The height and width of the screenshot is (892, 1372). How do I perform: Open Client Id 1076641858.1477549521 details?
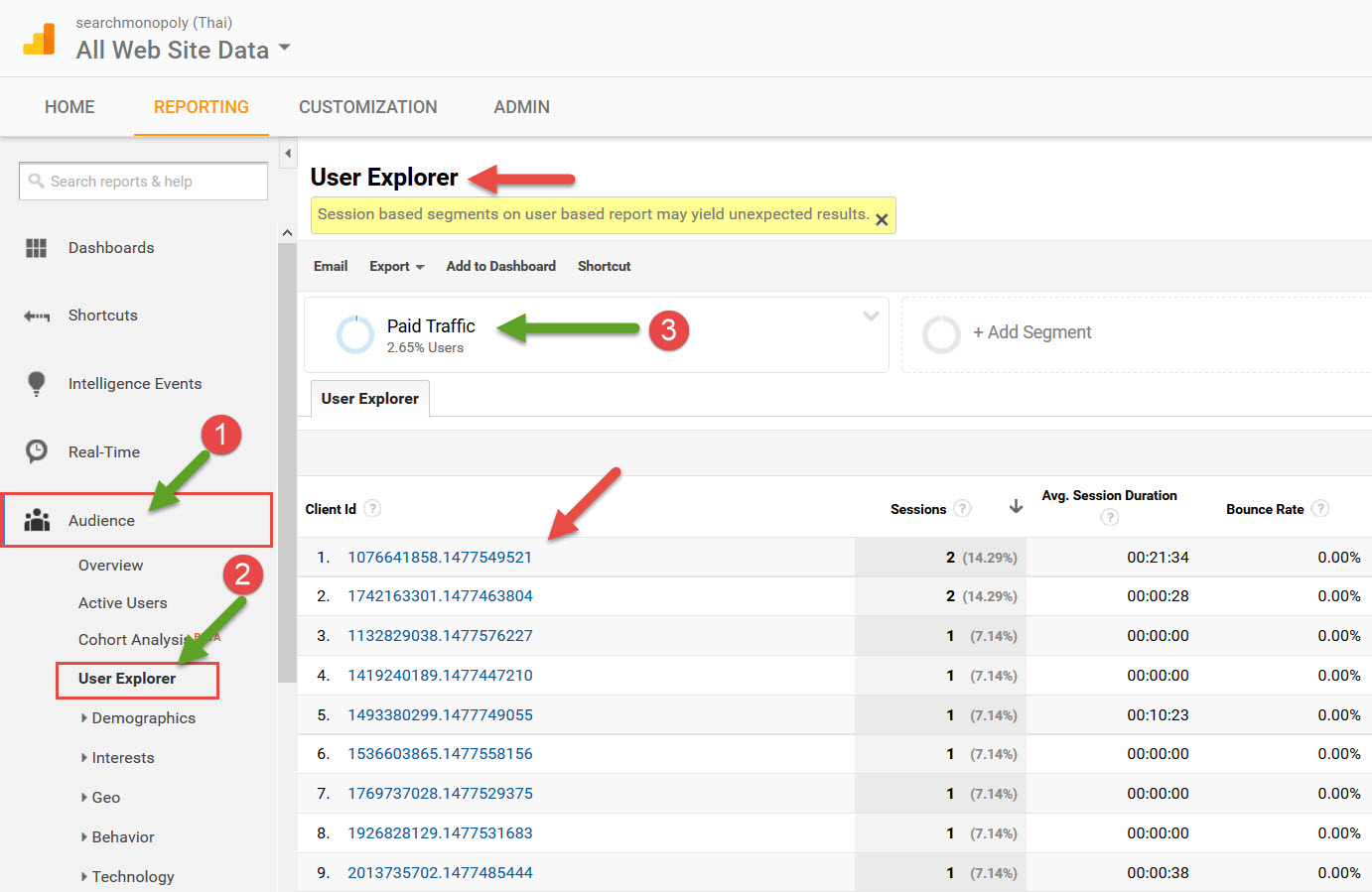click(440, 557)
